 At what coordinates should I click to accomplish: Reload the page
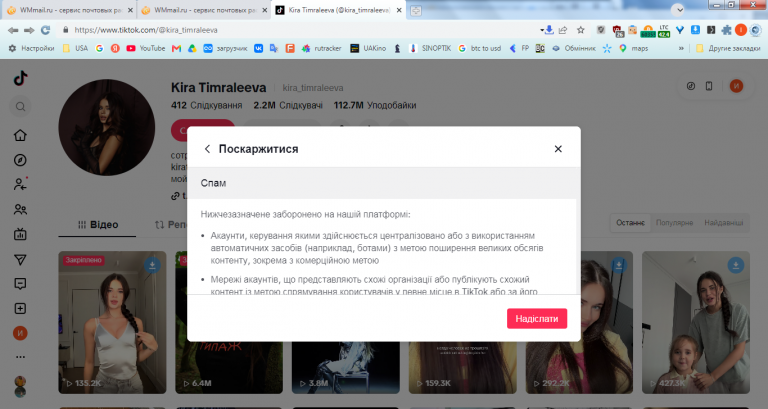(46, 30)
